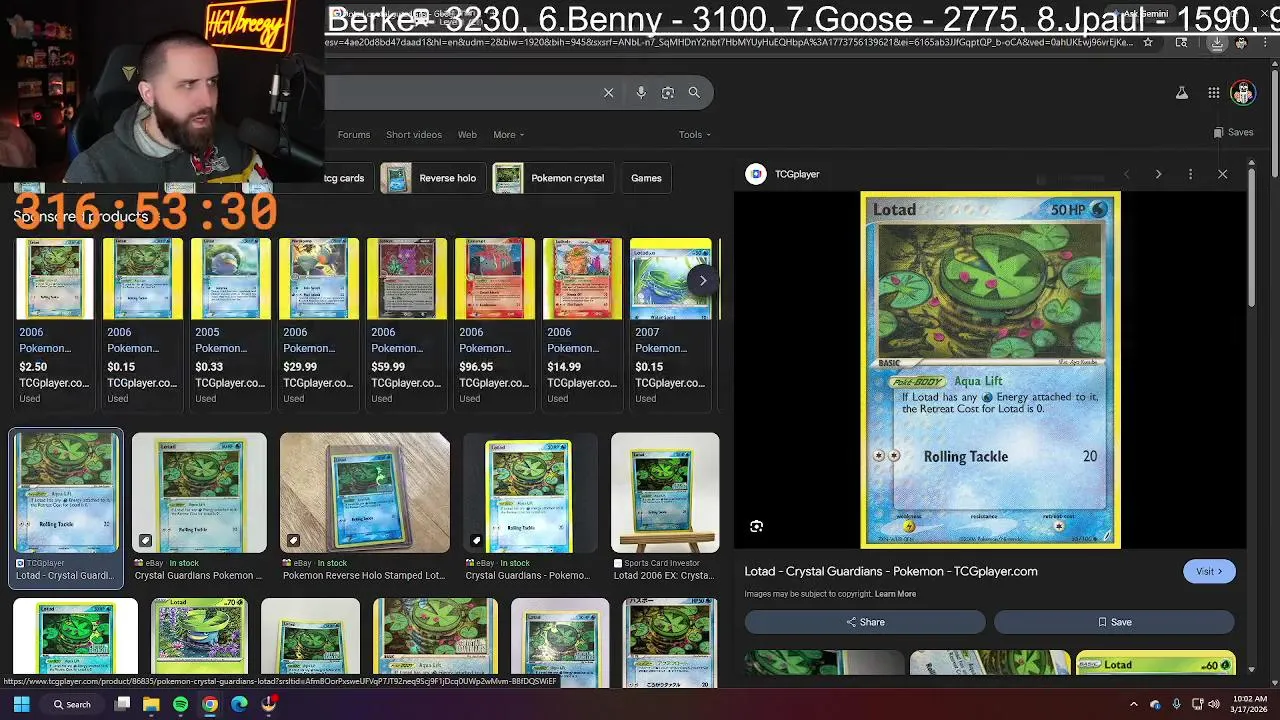Click the large Lotad card preview image
Screen dimensions: 1280x720
pyautogui.click(x=990, y=370)
